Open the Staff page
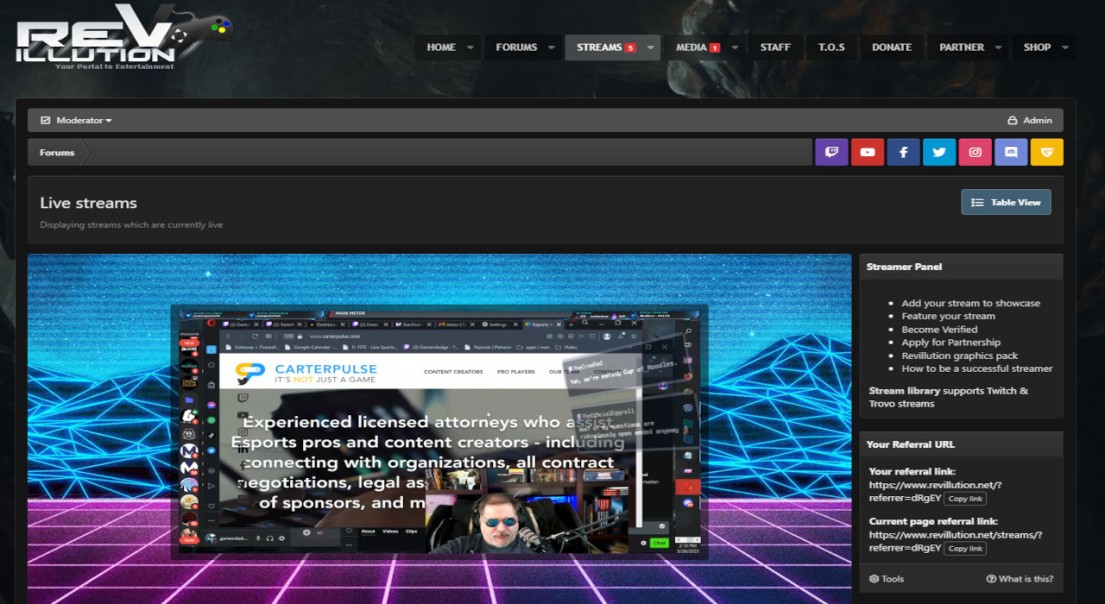Screen dimensions: 1105x604 click(x=775, y=48)
